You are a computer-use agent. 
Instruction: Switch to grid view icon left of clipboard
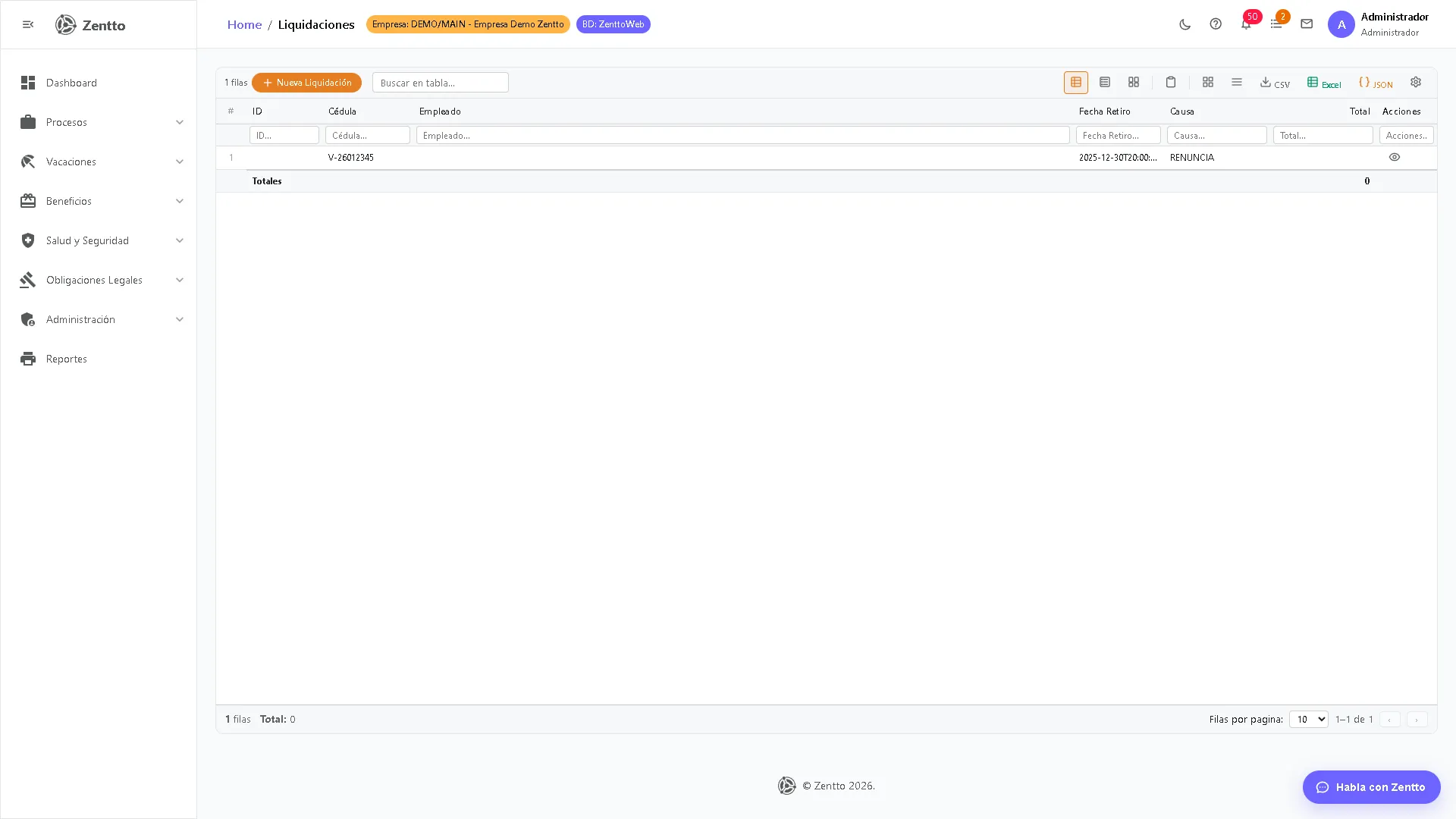pos(1133,83)
